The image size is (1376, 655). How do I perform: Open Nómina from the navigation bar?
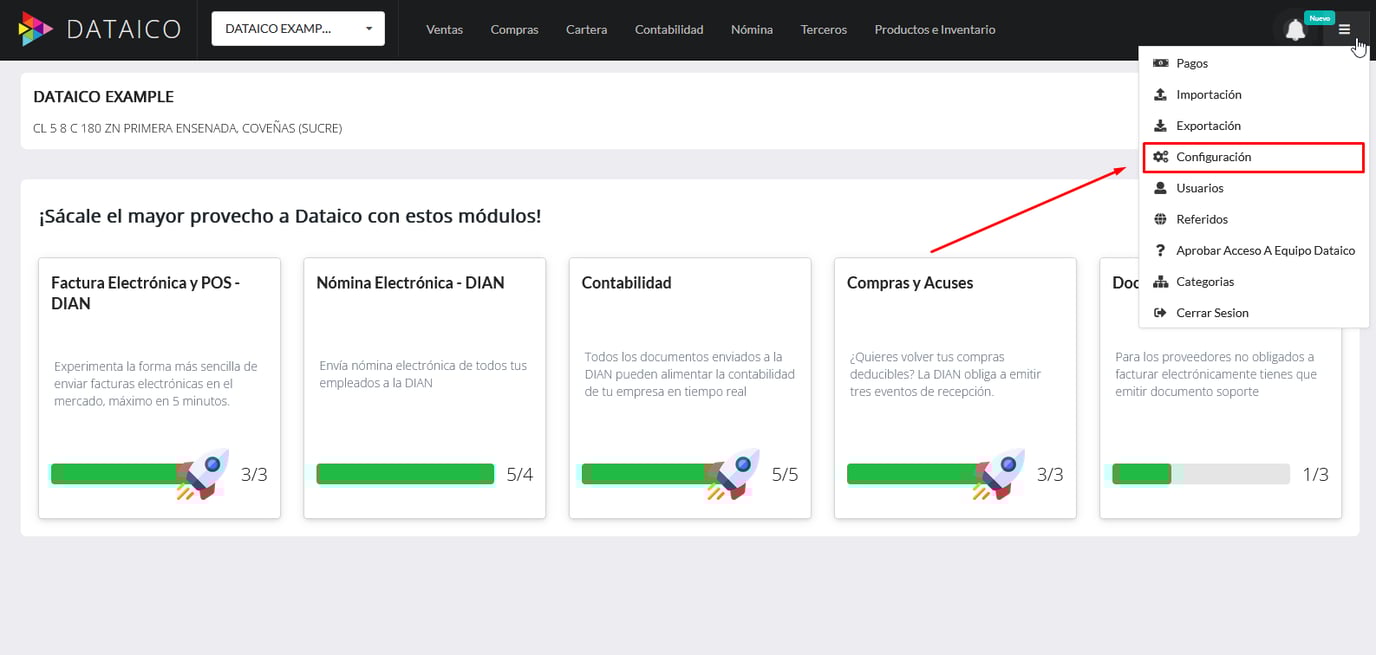point(751,29)
